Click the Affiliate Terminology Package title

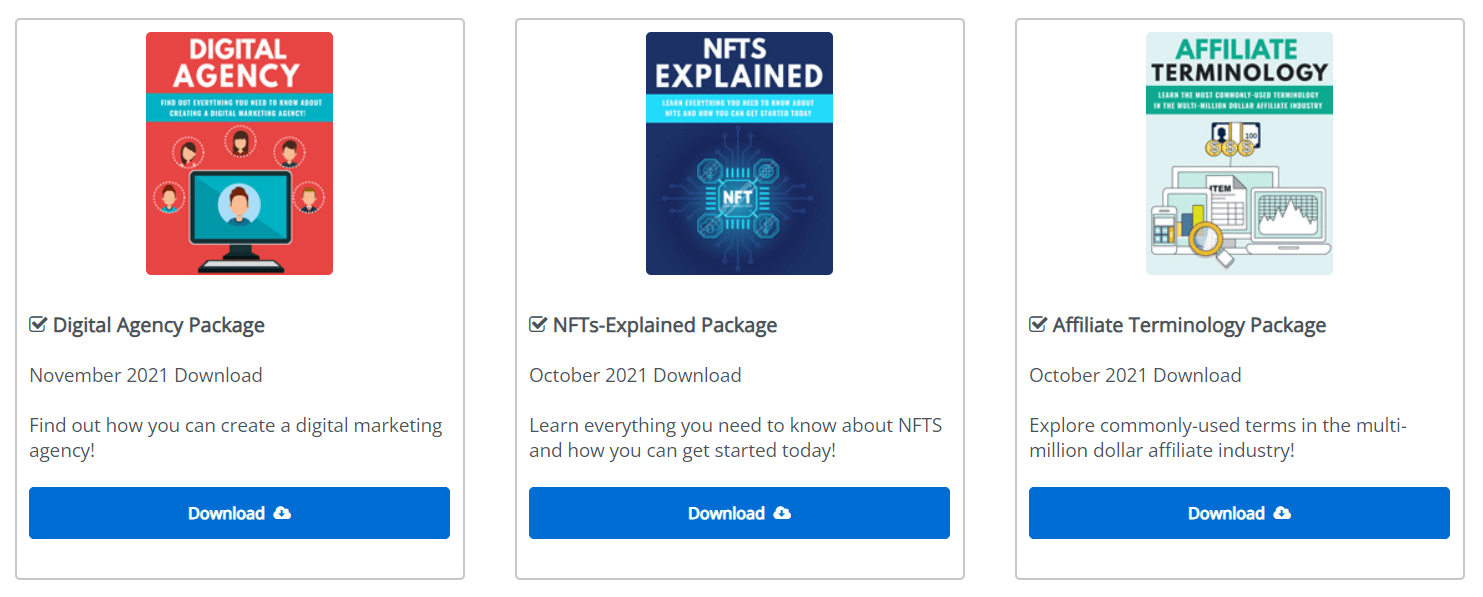[x=1189, y=325]
